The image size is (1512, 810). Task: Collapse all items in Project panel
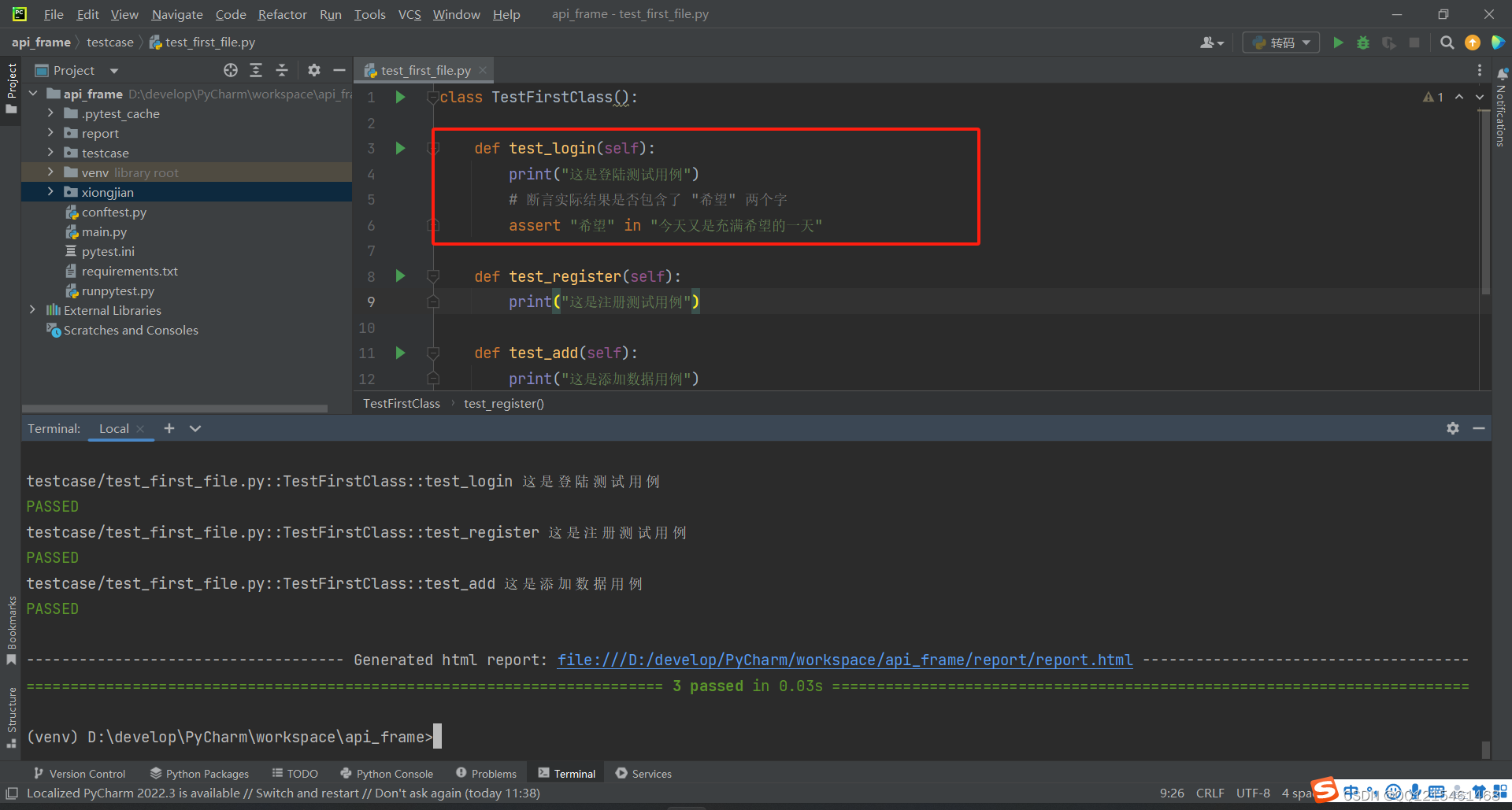282,70
